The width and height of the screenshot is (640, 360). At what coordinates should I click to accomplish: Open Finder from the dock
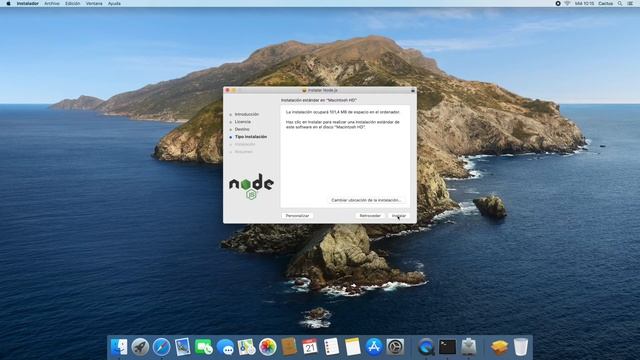tap(119, 347)
